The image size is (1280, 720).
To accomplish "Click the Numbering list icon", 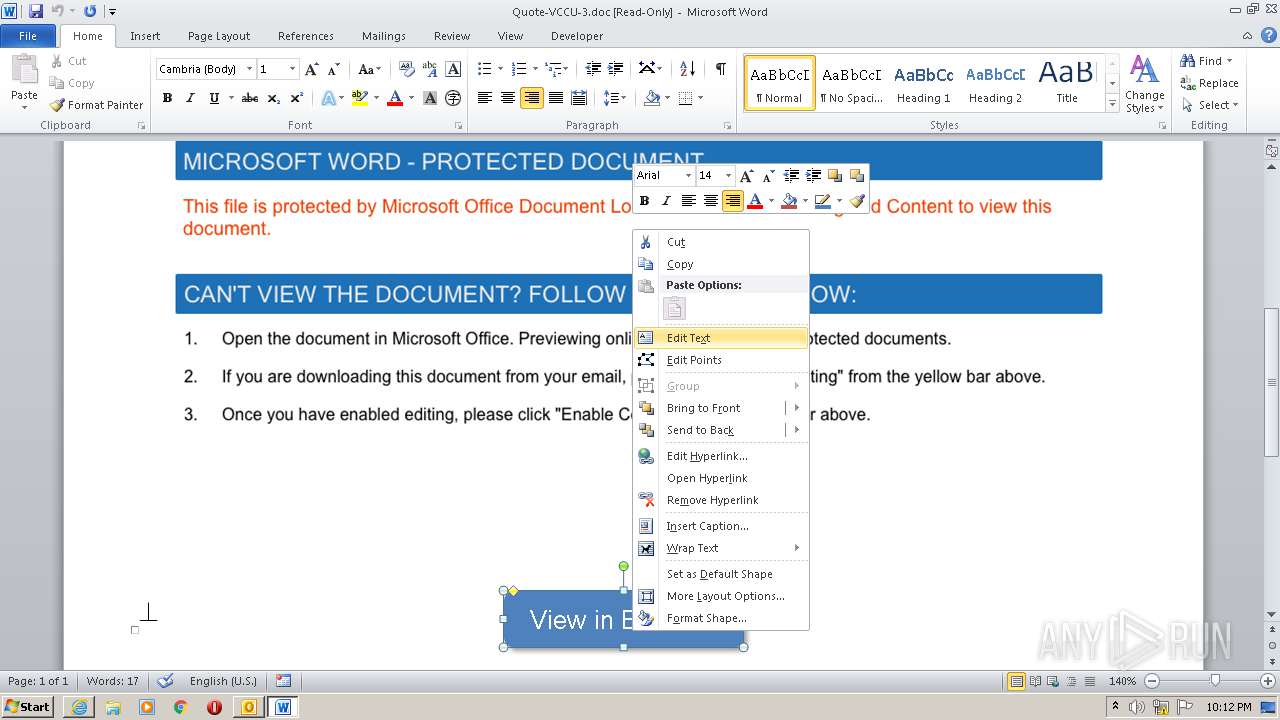I will click(x=519, y=69).
